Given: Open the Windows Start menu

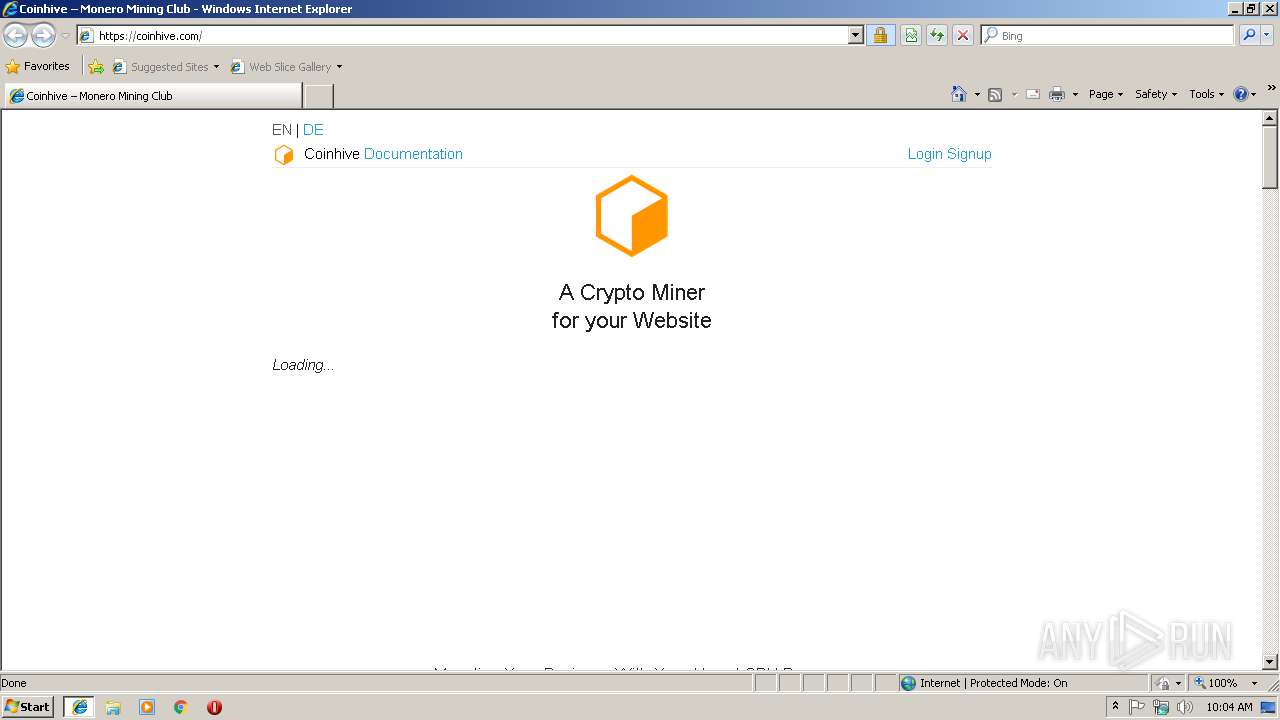Looking at the screenshot, I should coord(28,707).
